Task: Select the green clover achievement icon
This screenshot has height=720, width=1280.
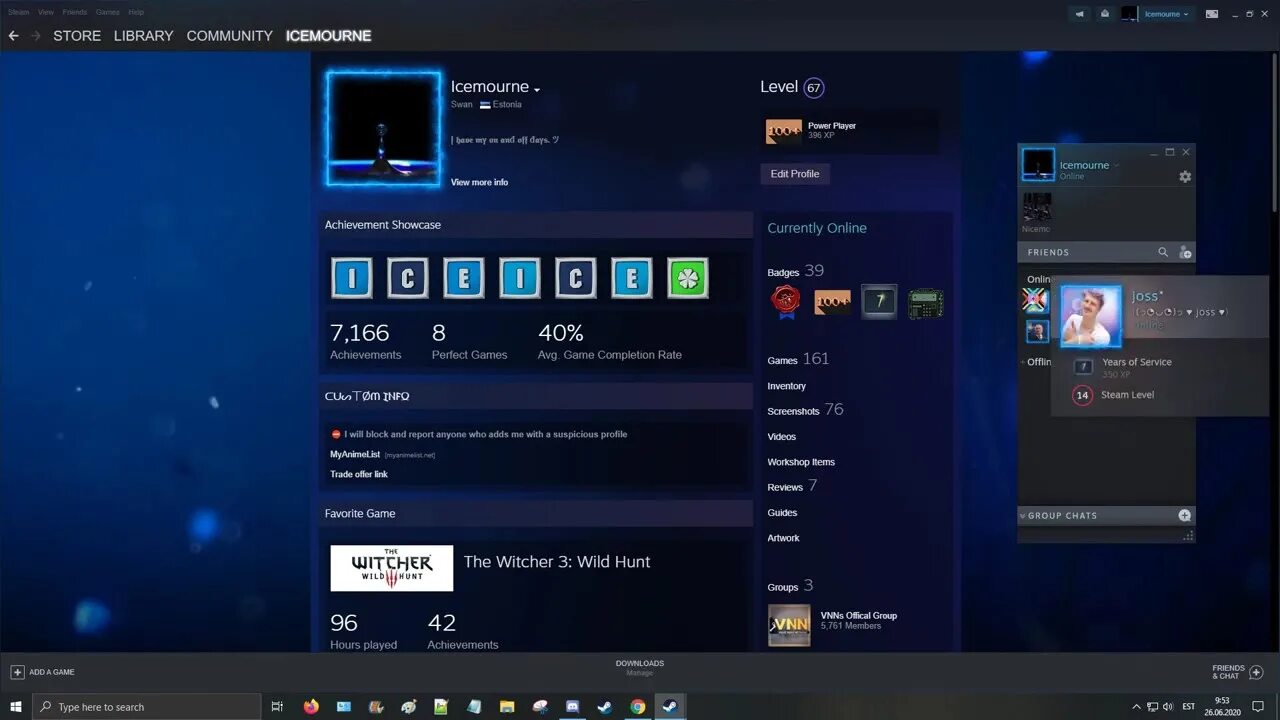Action: pyautogui.click(x=688, y=278)
